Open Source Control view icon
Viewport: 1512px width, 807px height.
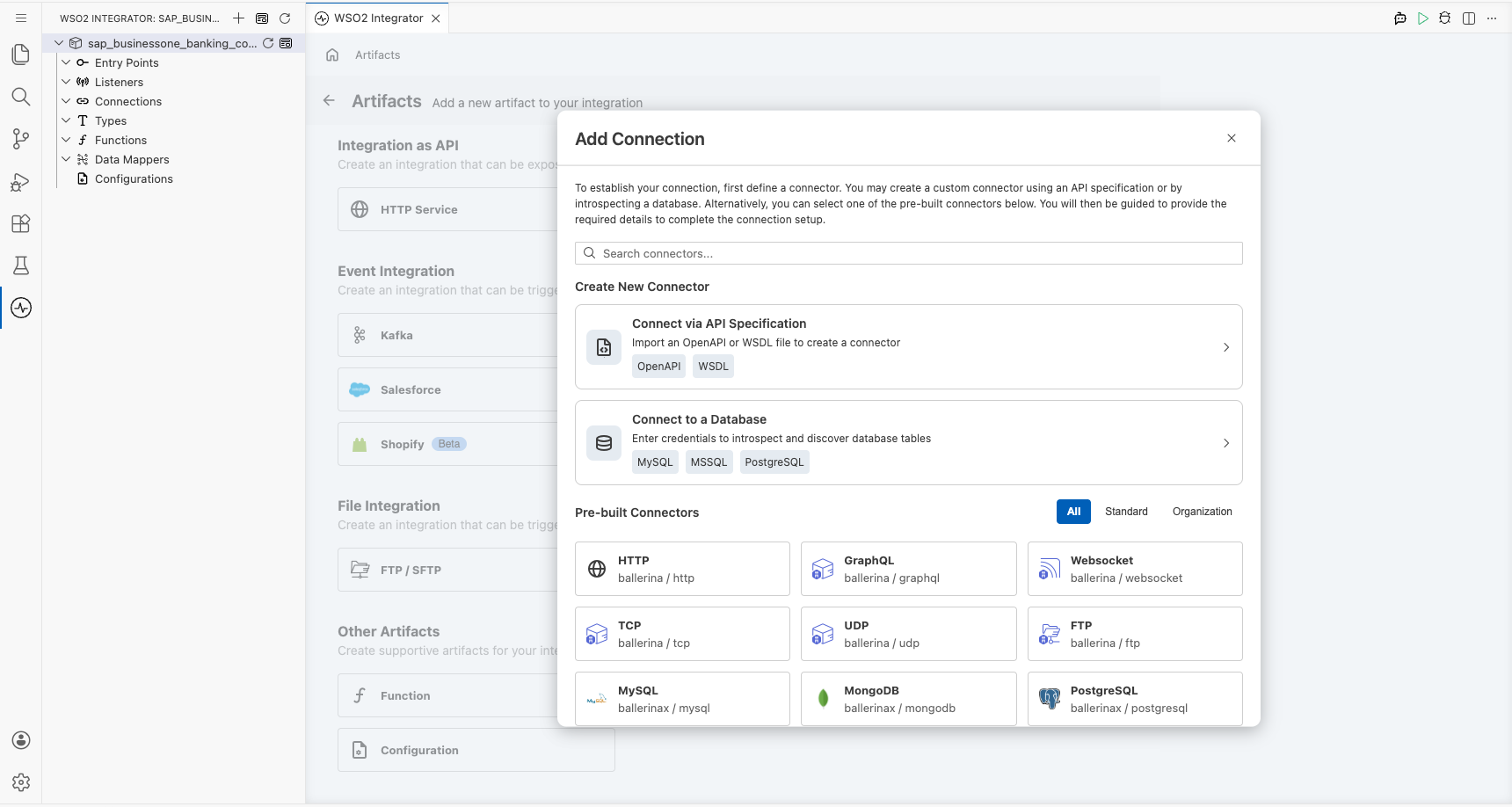tap(21, 139)
